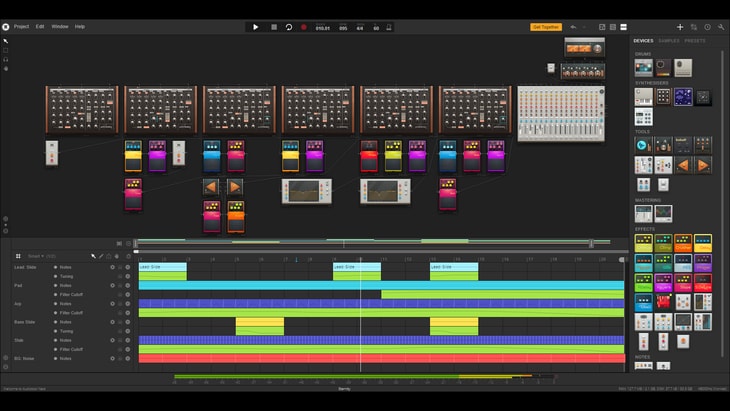Select the mixer device on the desktop
The width and height of the screenshot is (730, 411).
click(561, 114)
